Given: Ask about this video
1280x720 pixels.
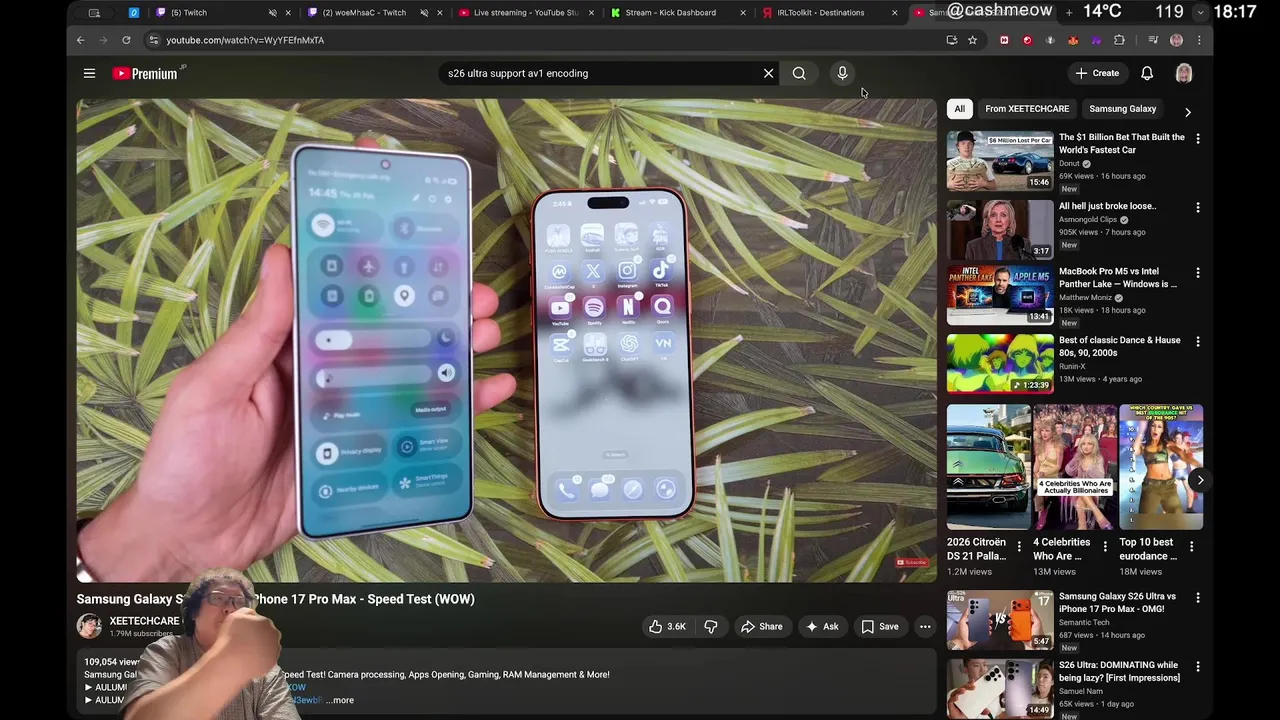Looking at the screenshot, I should 822,627.
